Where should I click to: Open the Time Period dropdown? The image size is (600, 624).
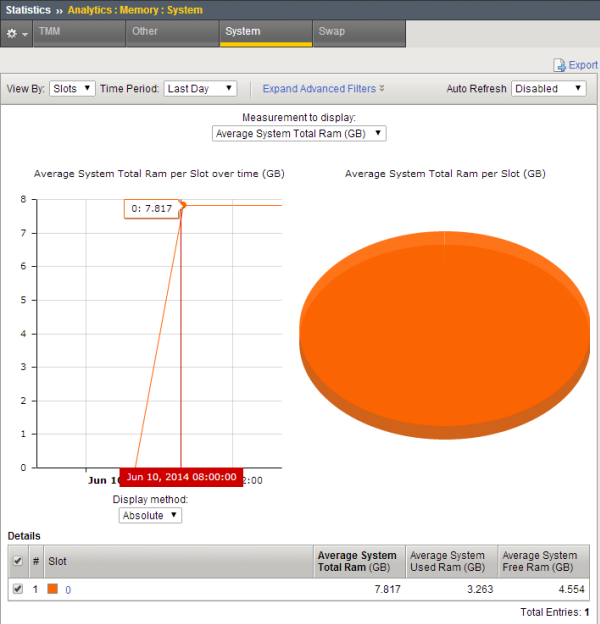(200, 88)
